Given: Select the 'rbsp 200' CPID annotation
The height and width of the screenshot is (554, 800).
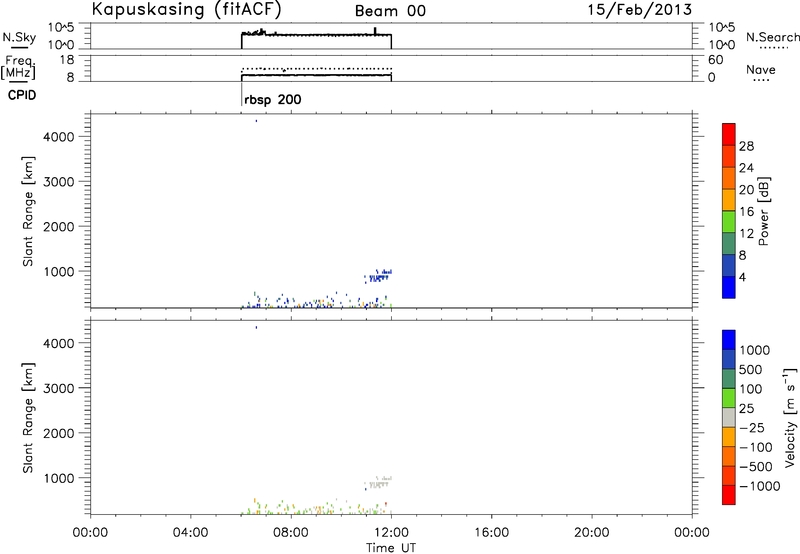Looking at the screenshot, I should click(x=273, y=99).
